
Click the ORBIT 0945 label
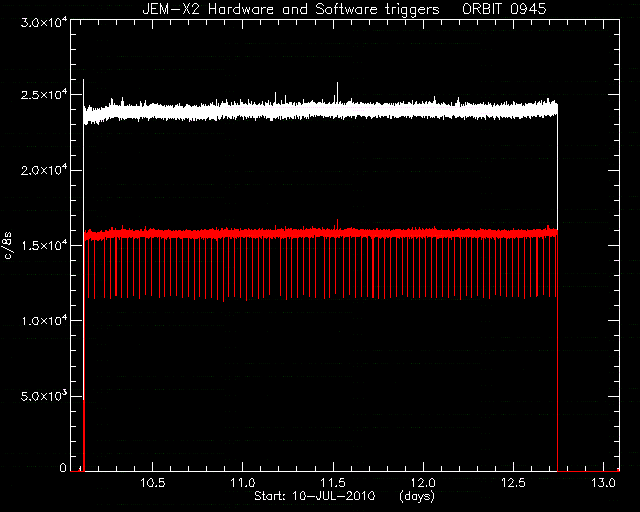504,9
